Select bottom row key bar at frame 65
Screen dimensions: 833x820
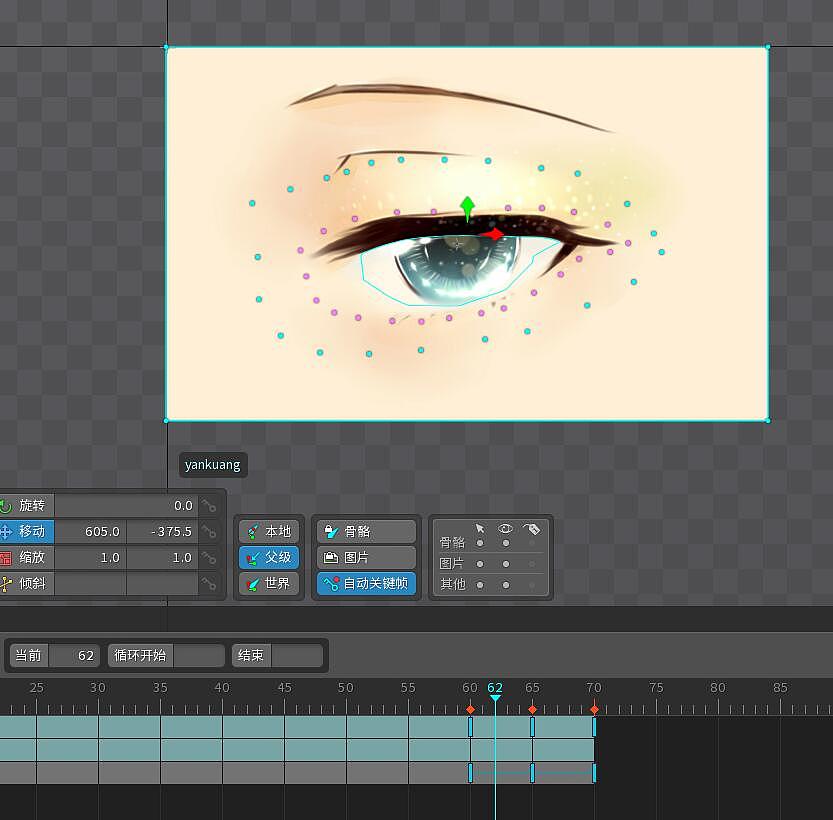532,773
